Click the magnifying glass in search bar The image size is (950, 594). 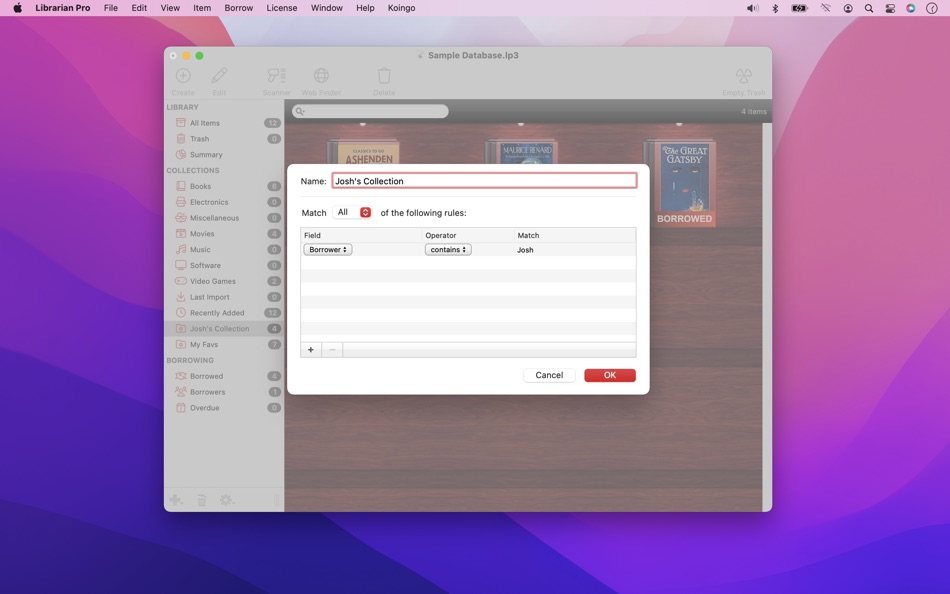tap(298, 111)
